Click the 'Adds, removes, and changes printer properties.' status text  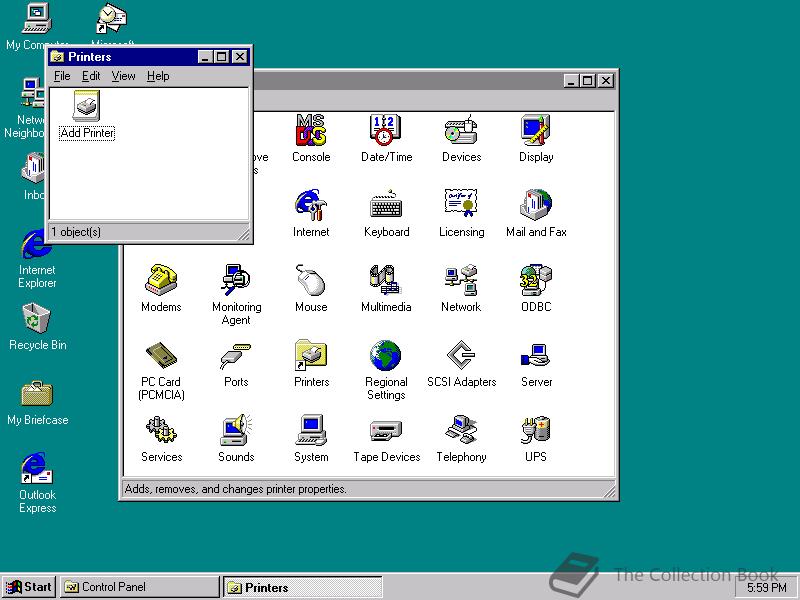coord(236,489)
